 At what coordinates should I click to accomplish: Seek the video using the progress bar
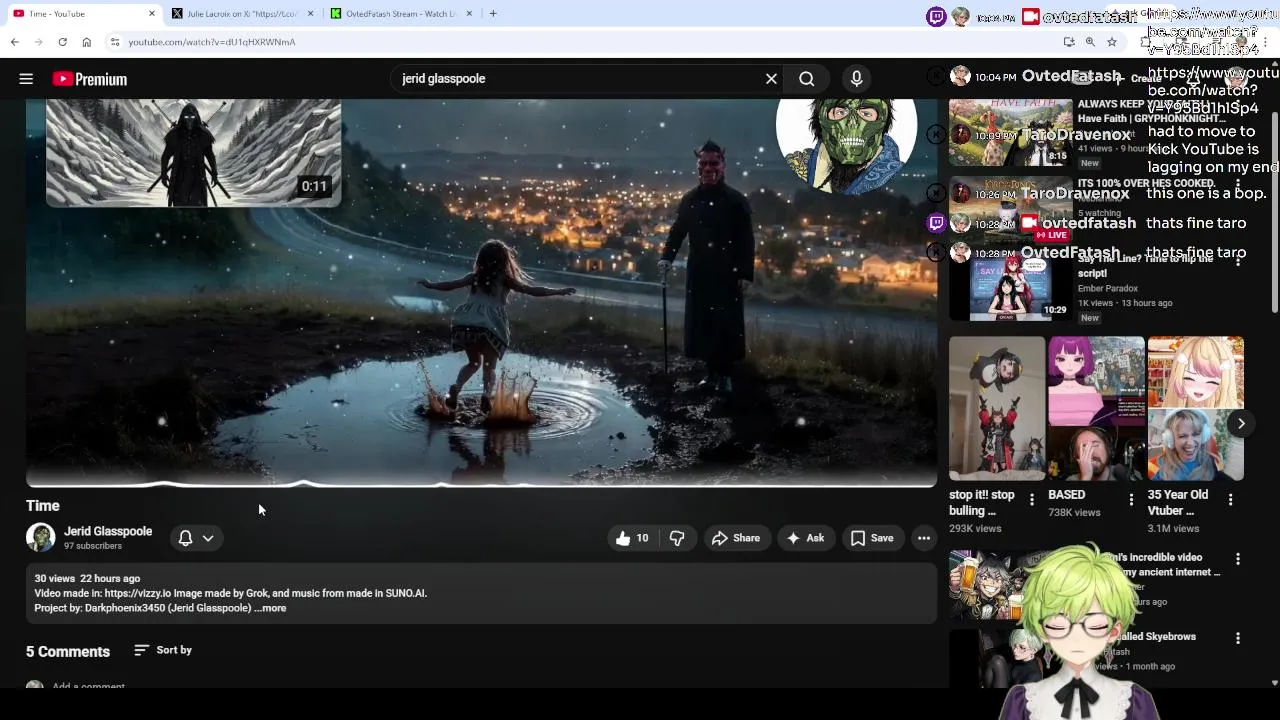(x=481, y=485)
